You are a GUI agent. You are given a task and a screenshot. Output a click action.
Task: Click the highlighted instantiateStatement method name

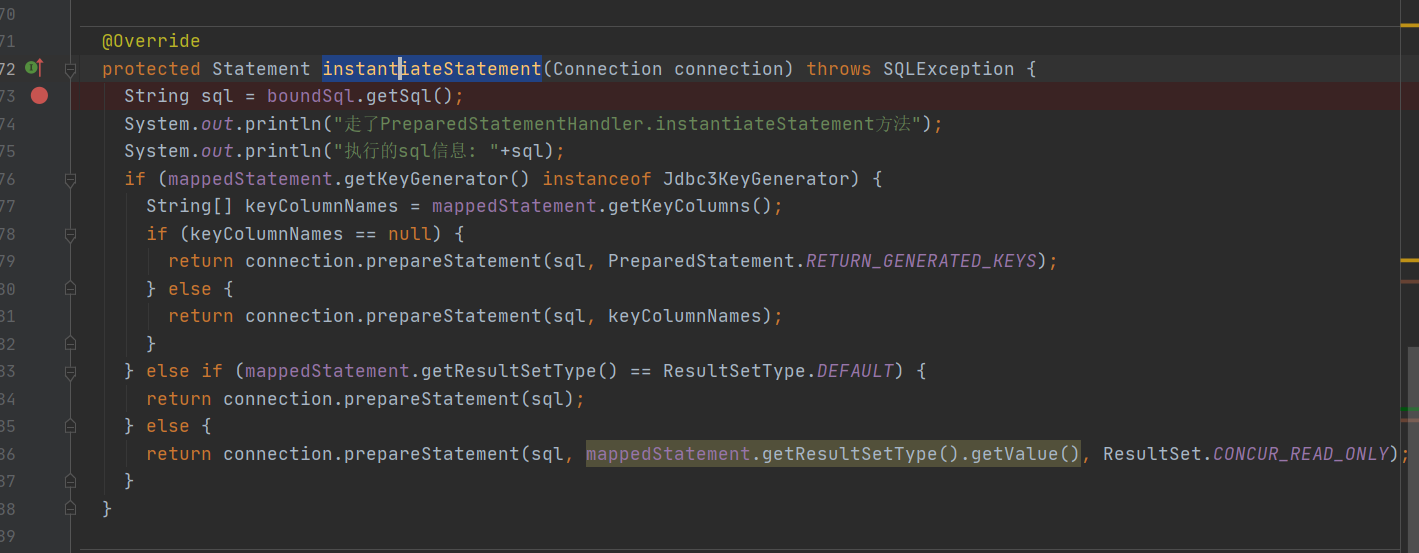pyautogui.click(x=431, y=69)
